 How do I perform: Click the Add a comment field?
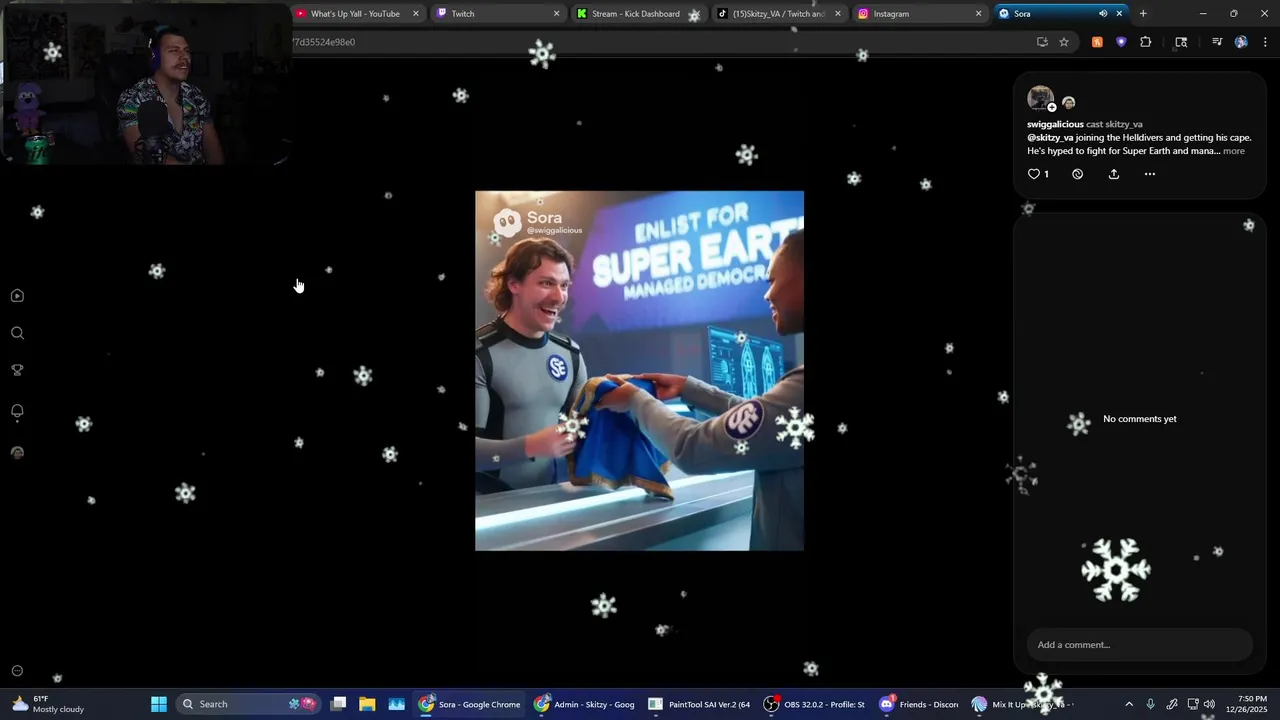1139,645
